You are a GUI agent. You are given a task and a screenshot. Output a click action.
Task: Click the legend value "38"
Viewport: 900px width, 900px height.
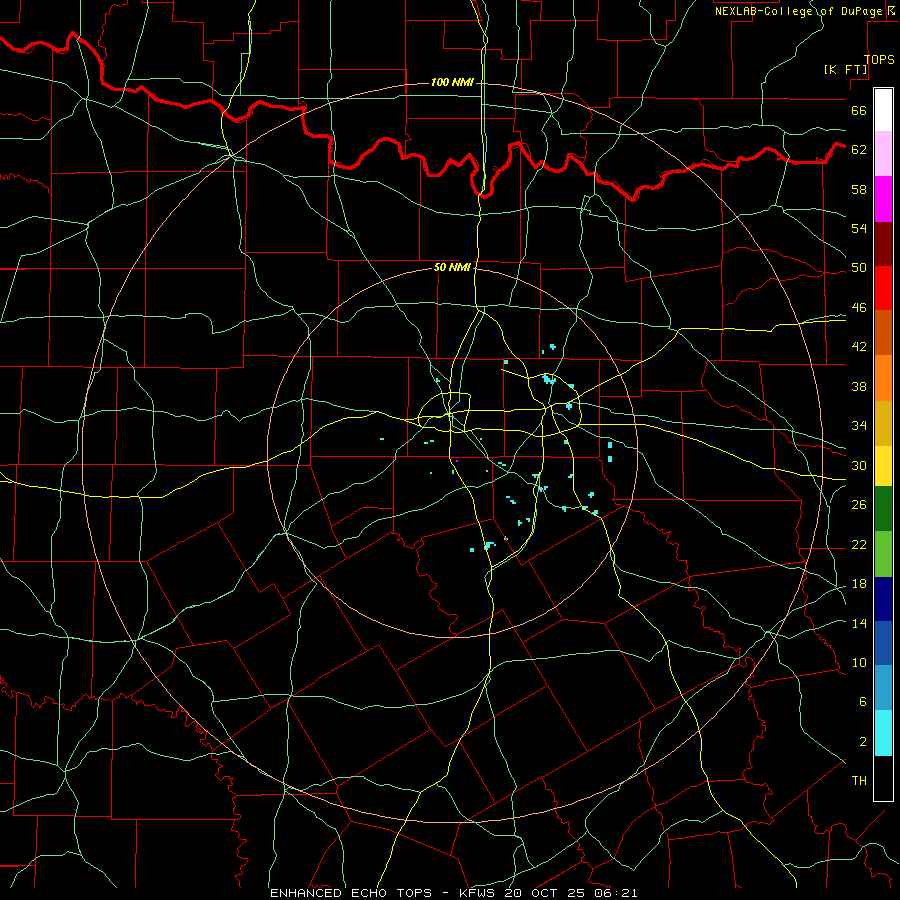[859, 386]
